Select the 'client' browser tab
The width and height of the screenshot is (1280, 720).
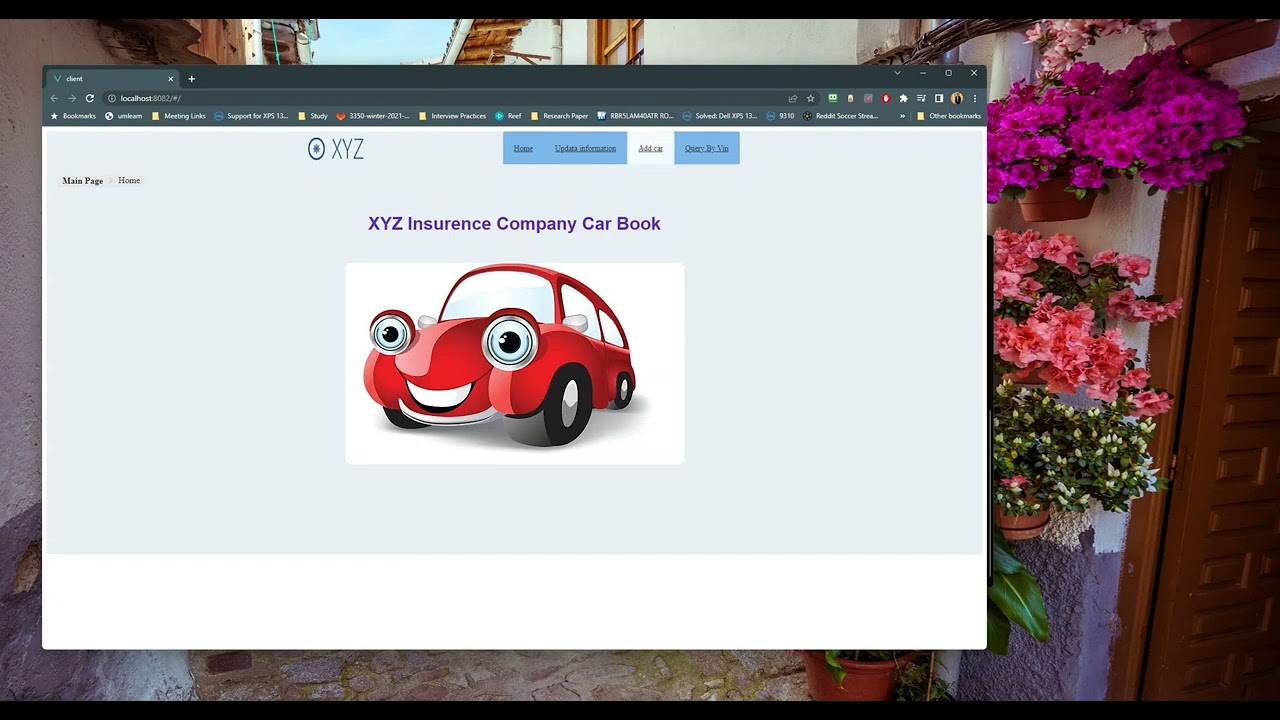pyautogui.click(x=112, y=79)
